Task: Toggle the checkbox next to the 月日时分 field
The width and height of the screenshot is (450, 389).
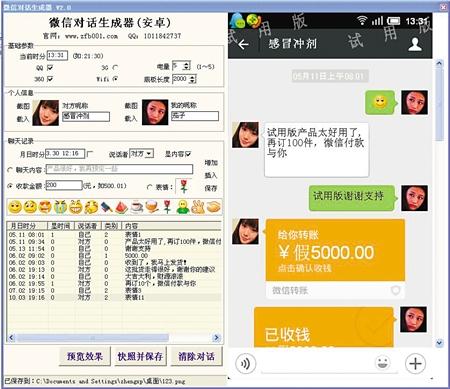Action: (89, 154)
